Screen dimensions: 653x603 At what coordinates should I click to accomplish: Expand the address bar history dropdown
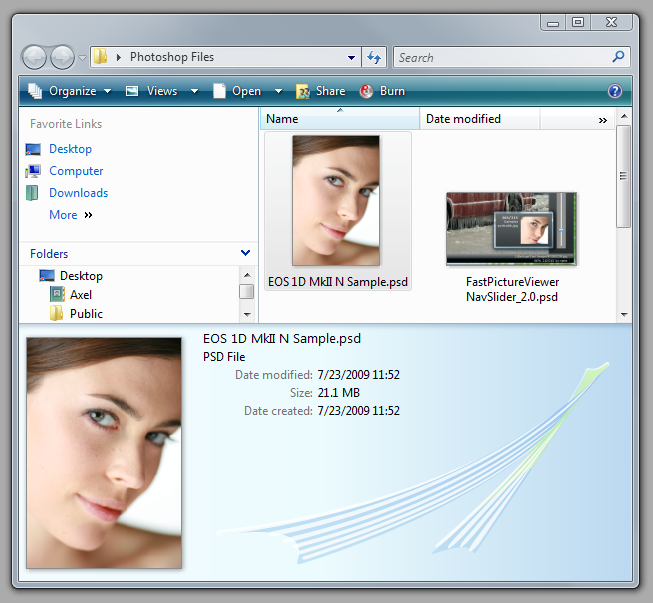(351, 57)
